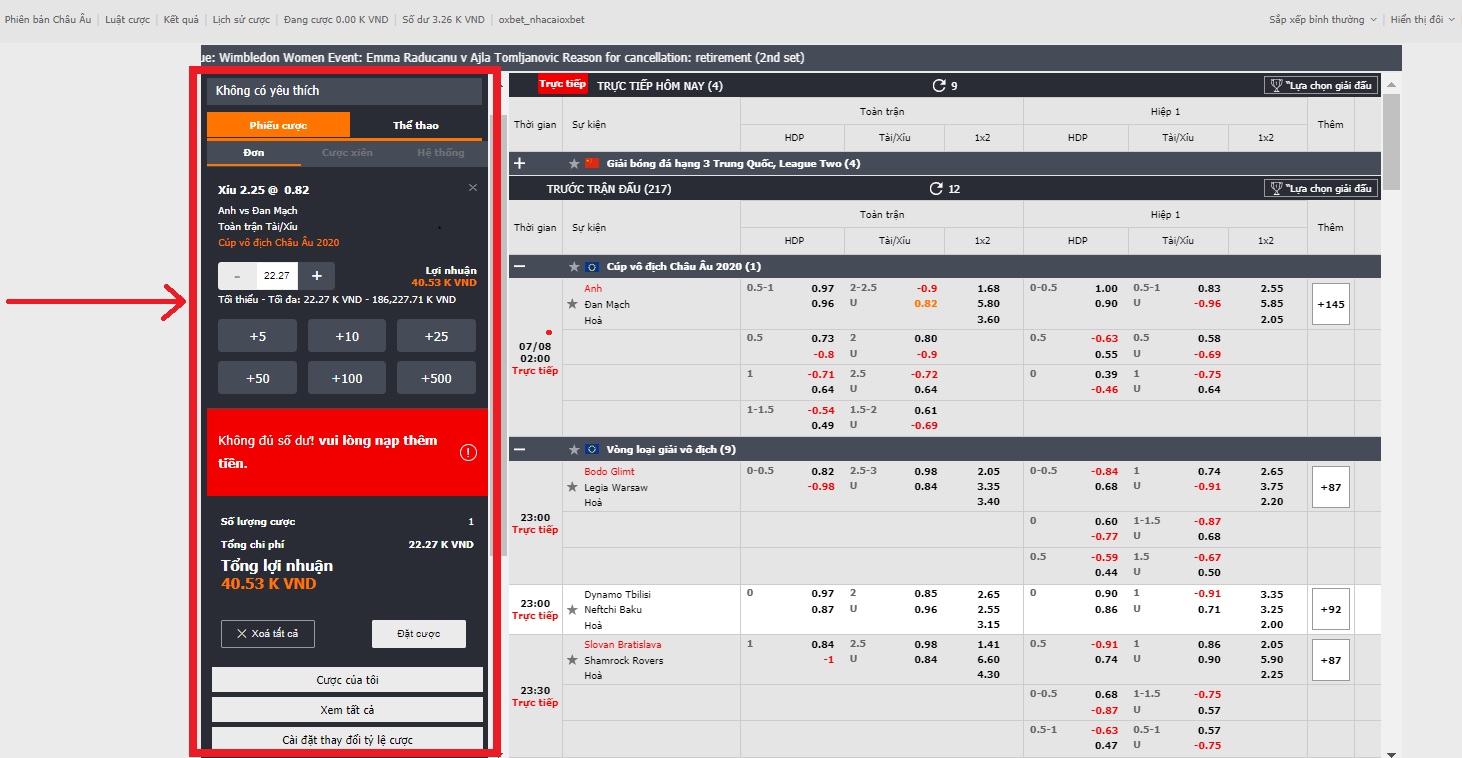This screenshot has width=1462, height=758.
Task: Remove the Xỉu 2.25 bet slip entry
Action: [x=473, y=188]
